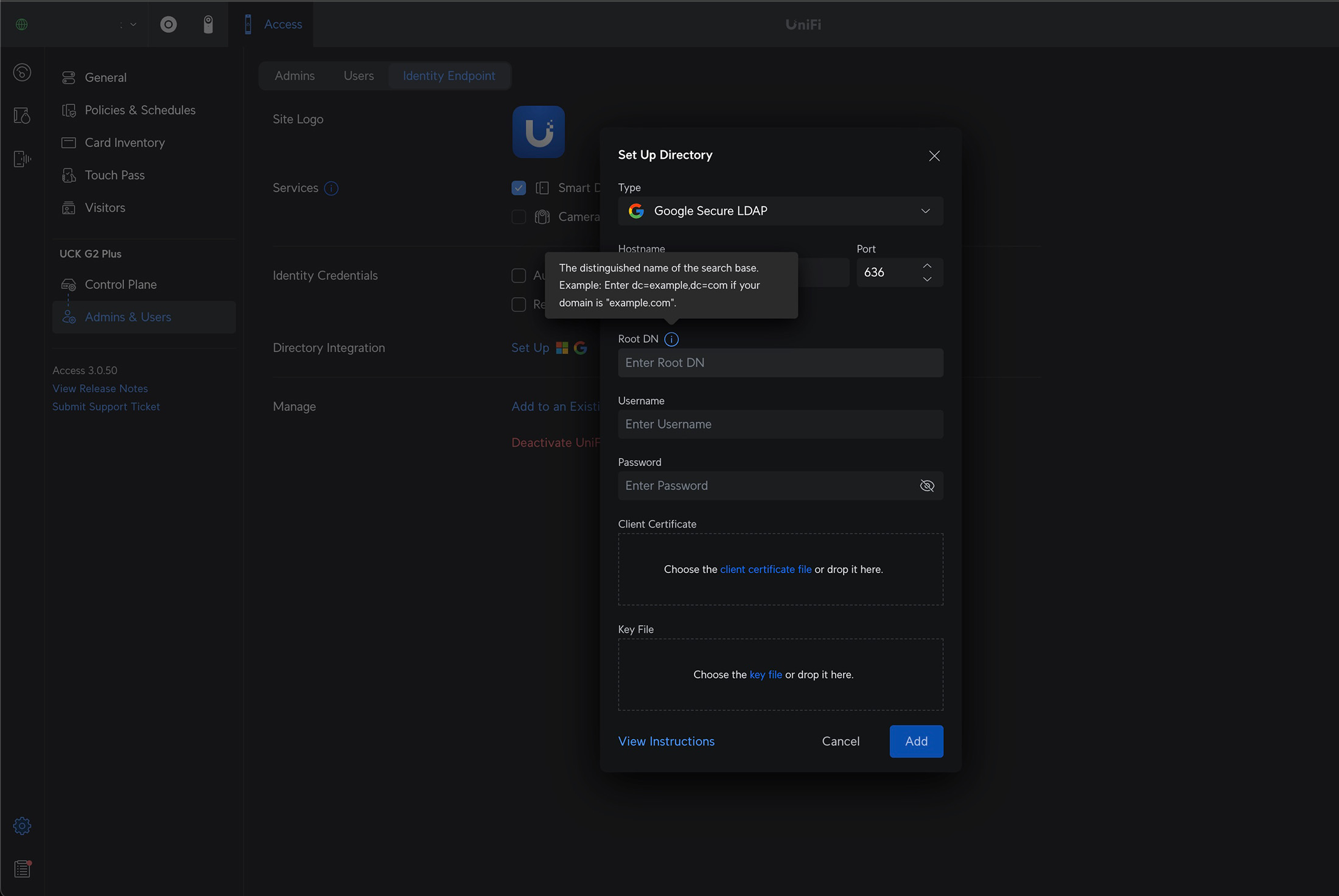Click the globe icon in top bar
1339x896 pixels.
(x=22, y=24)
